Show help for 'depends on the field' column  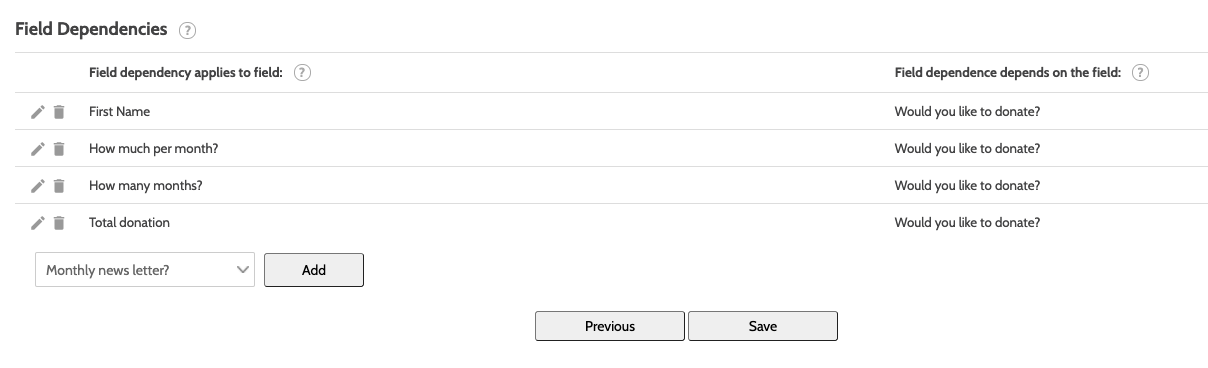(1140, 73)
